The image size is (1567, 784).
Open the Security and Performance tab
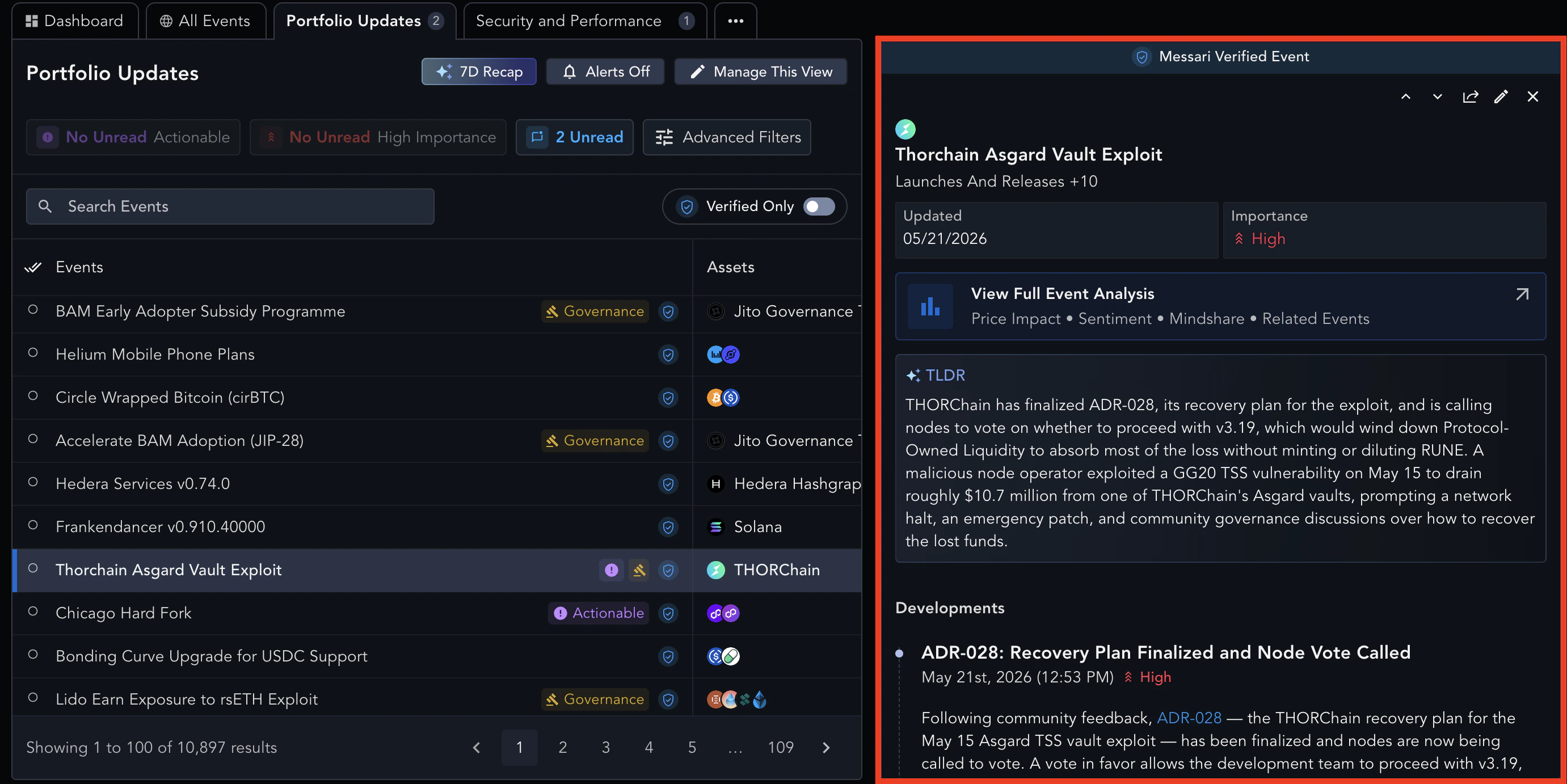584,20
